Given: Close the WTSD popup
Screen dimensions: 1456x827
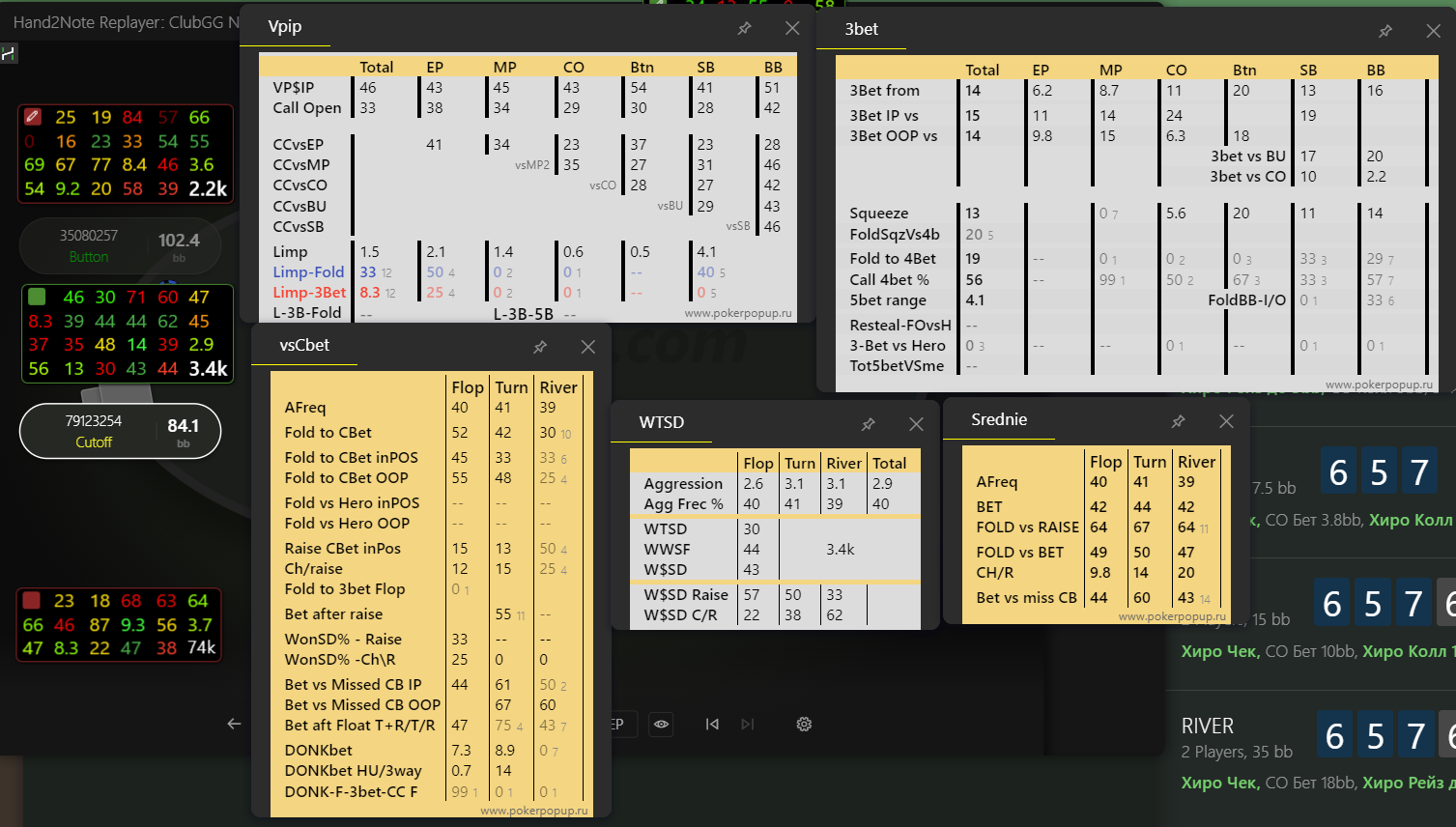Looking at the screenshot, I should point(917,424).
